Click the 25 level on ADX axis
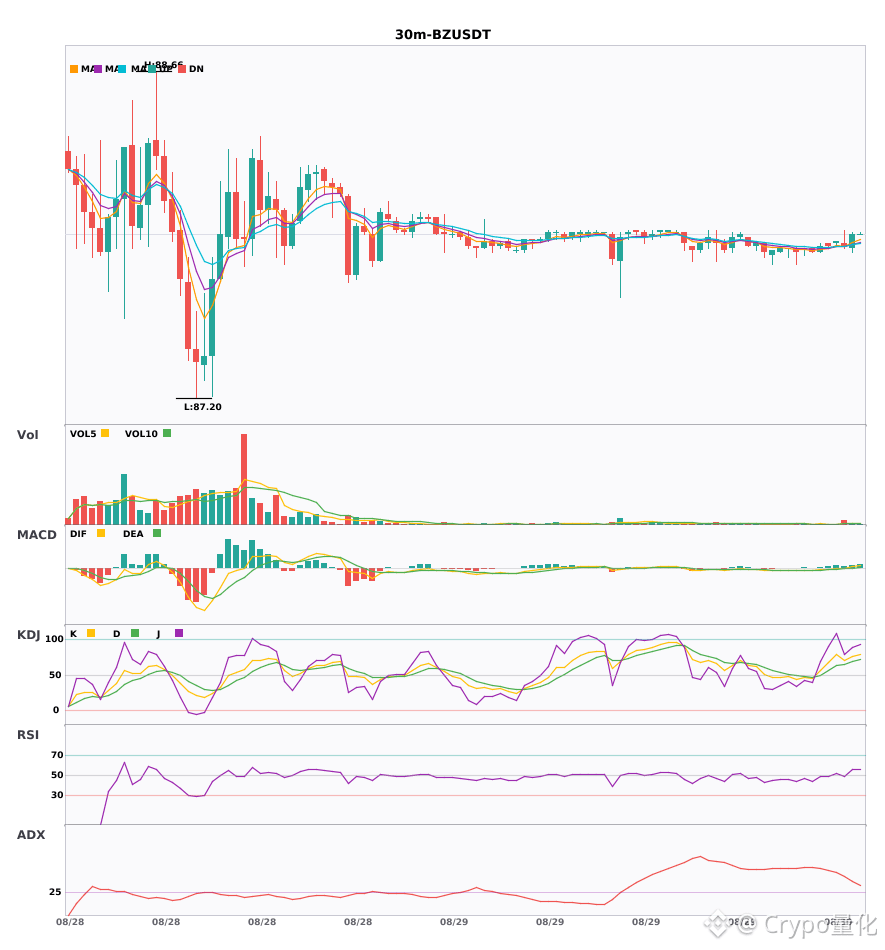 click(x=55, y=892)
